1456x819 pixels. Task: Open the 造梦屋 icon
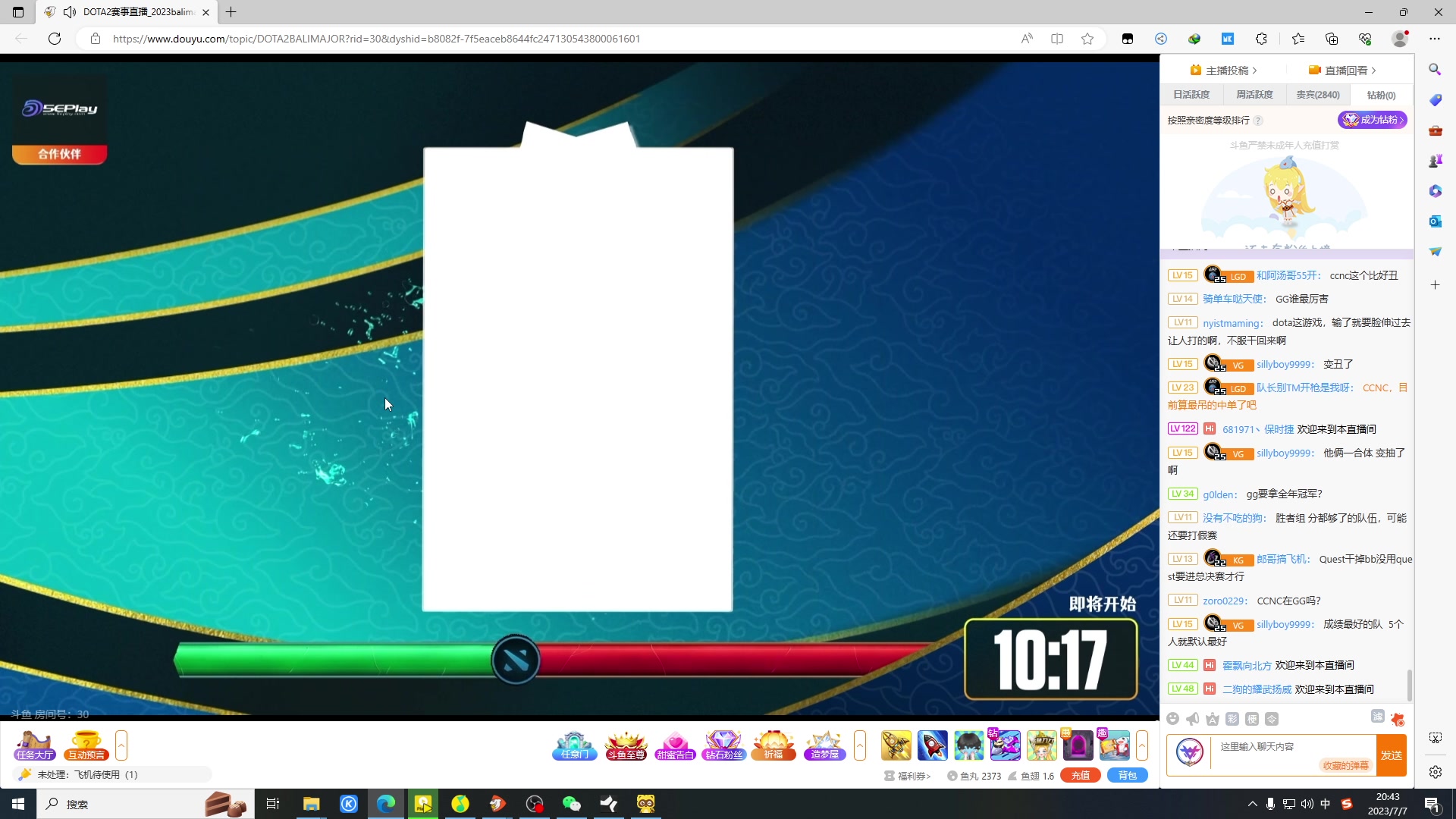point(825,745)
